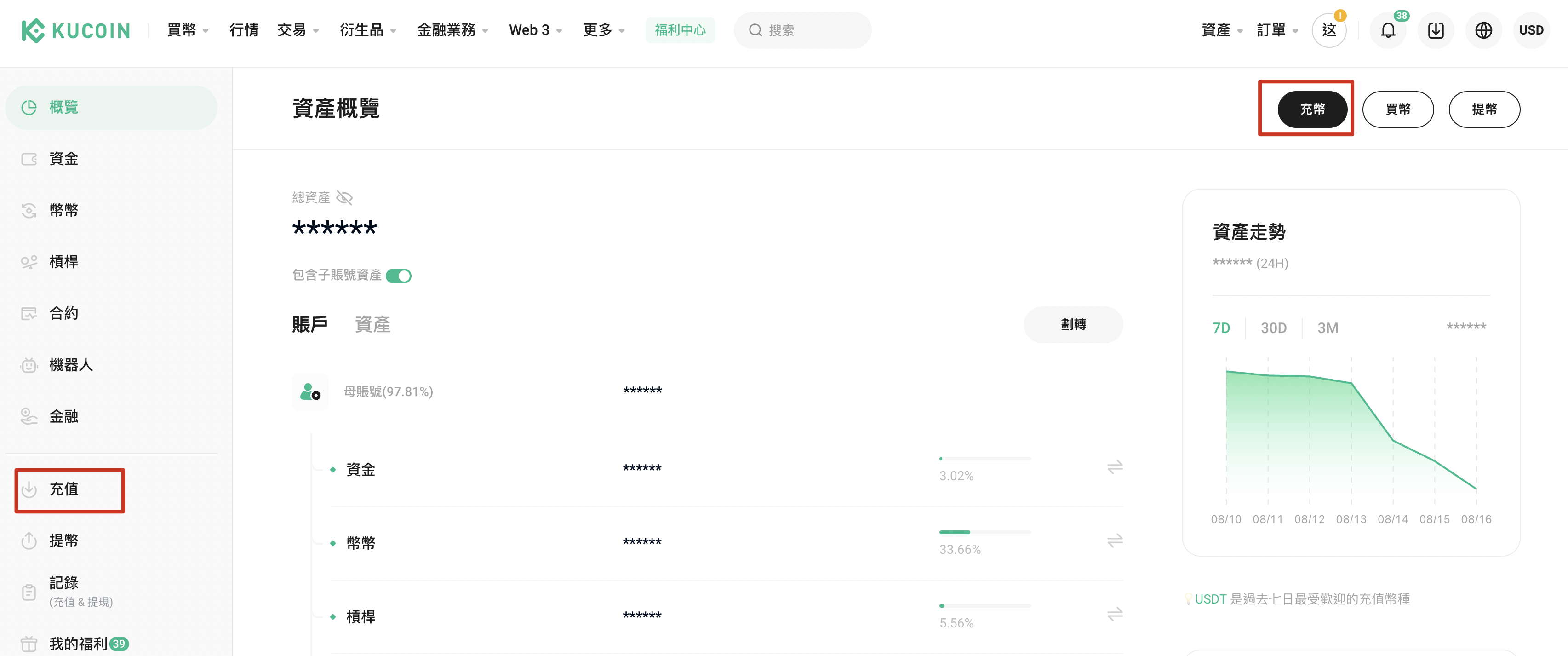Click the 槓桿 5.56% progress bar

[985, 605]
